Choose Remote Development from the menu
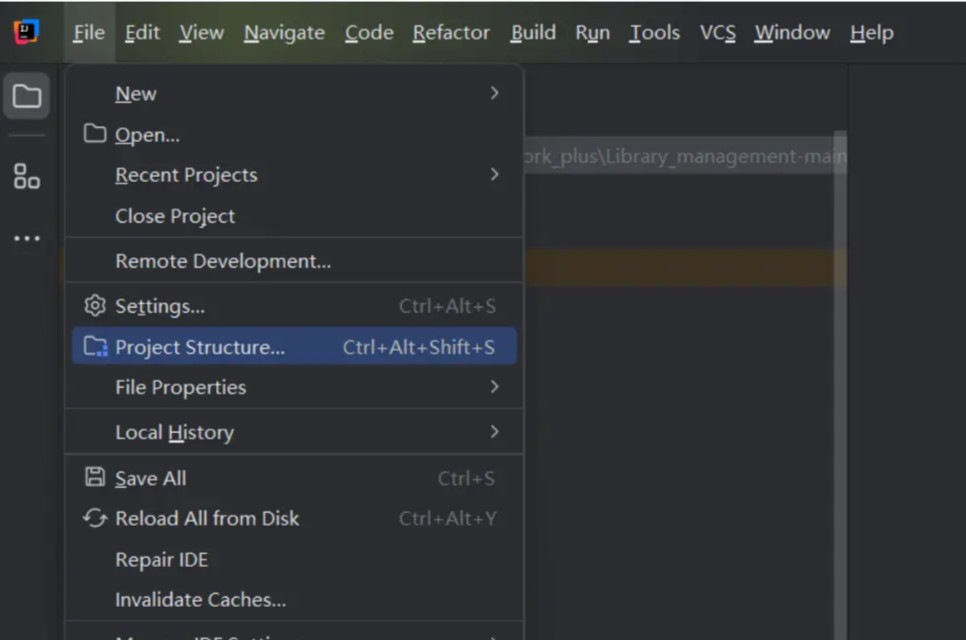The image size is (966, 640). pos(223,262)
